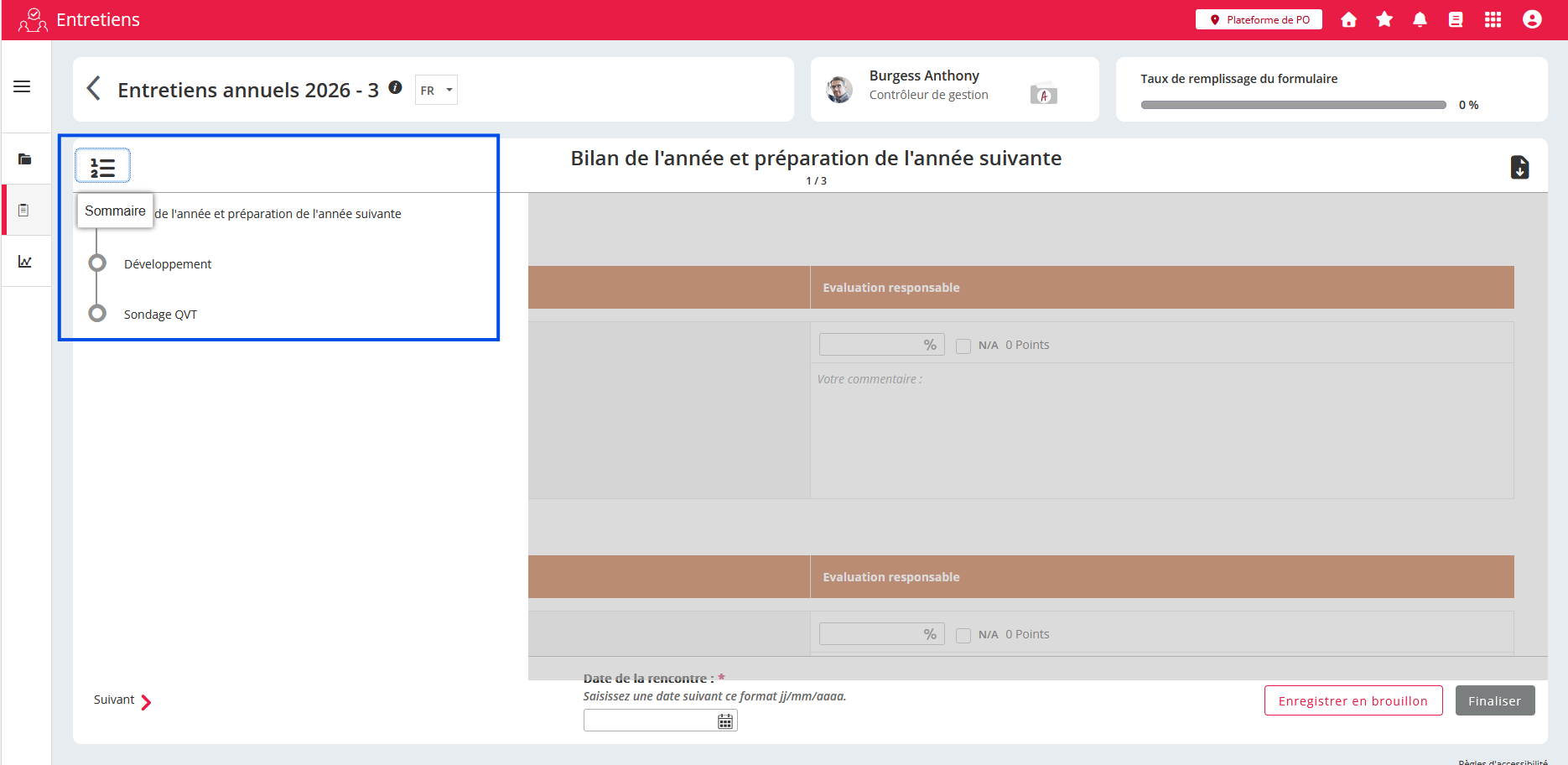Open the notifications bell
This screenshot has width=1568, height=765.
(1420, 19)
